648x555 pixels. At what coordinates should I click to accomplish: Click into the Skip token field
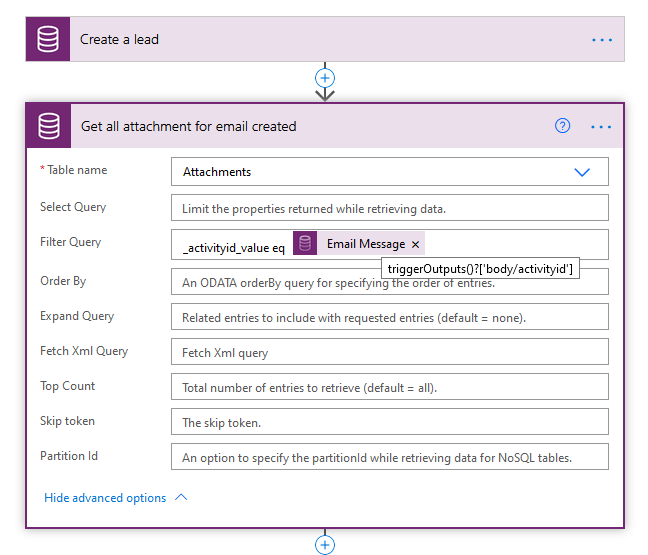tap(389, 423)
